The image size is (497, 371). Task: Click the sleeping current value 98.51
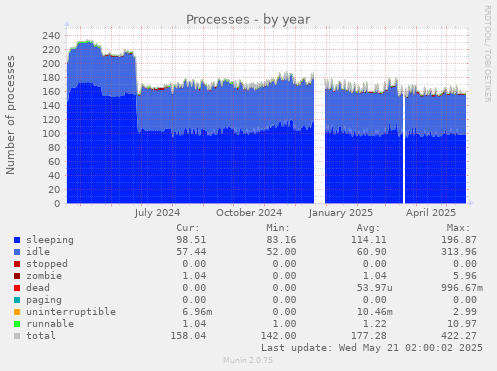pos(191,240)
